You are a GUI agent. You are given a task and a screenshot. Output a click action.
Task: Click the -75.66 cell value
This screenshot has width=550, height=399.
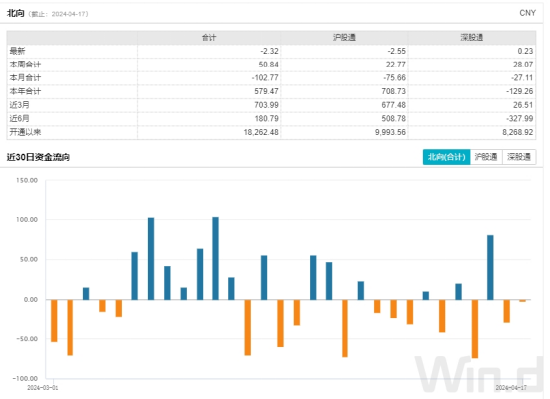point(394,77)
